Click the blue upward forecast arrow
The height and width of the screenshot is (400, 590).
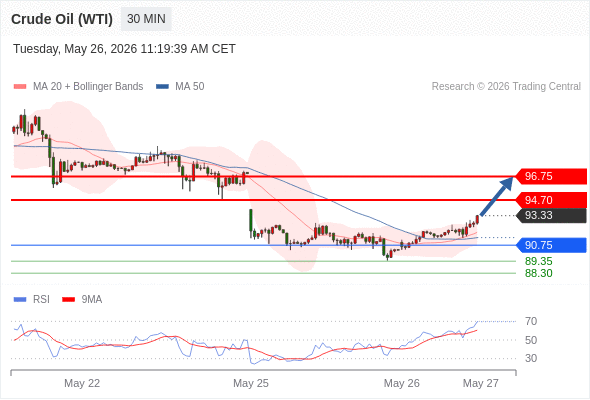point(496,196)
